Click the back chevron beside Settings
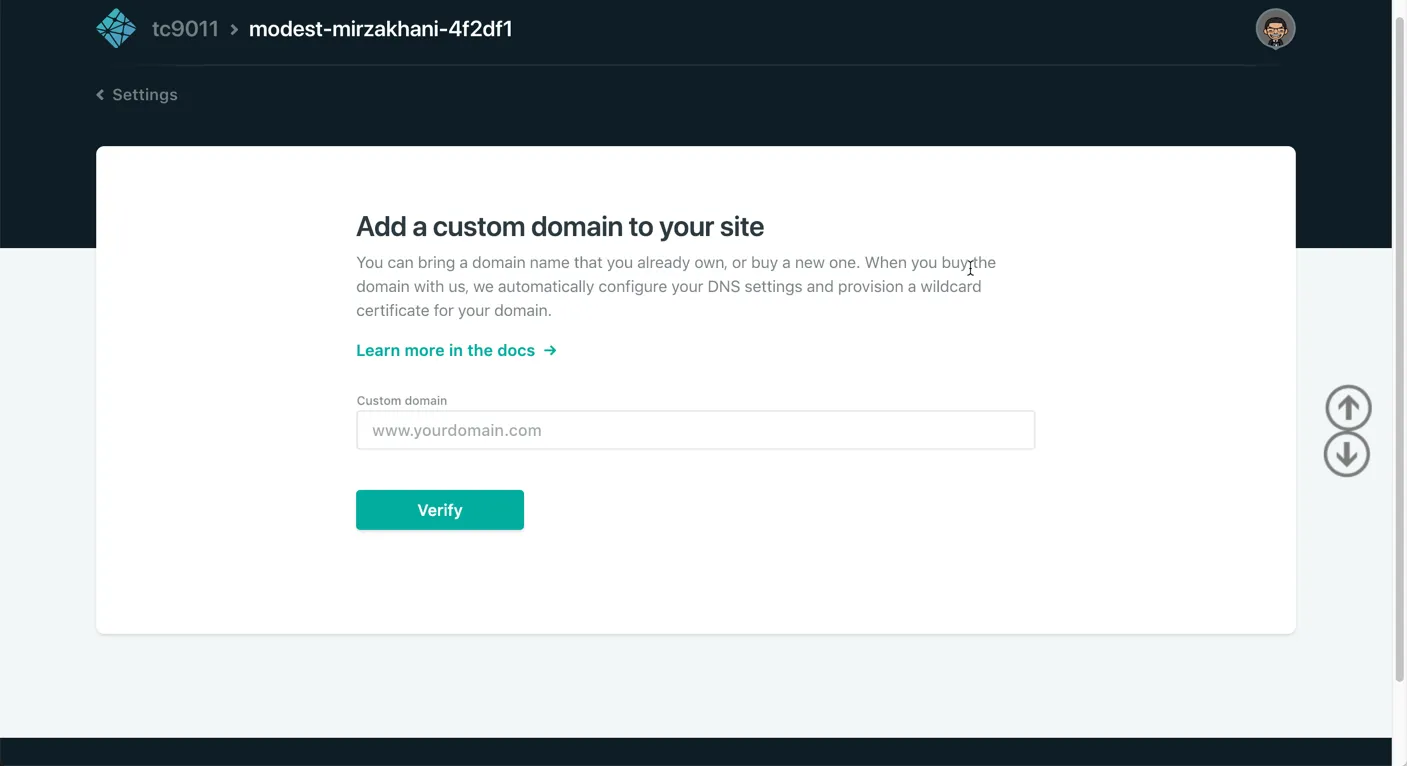The height and width of the screenshot is (766, 1407). [x=100, y=95]
